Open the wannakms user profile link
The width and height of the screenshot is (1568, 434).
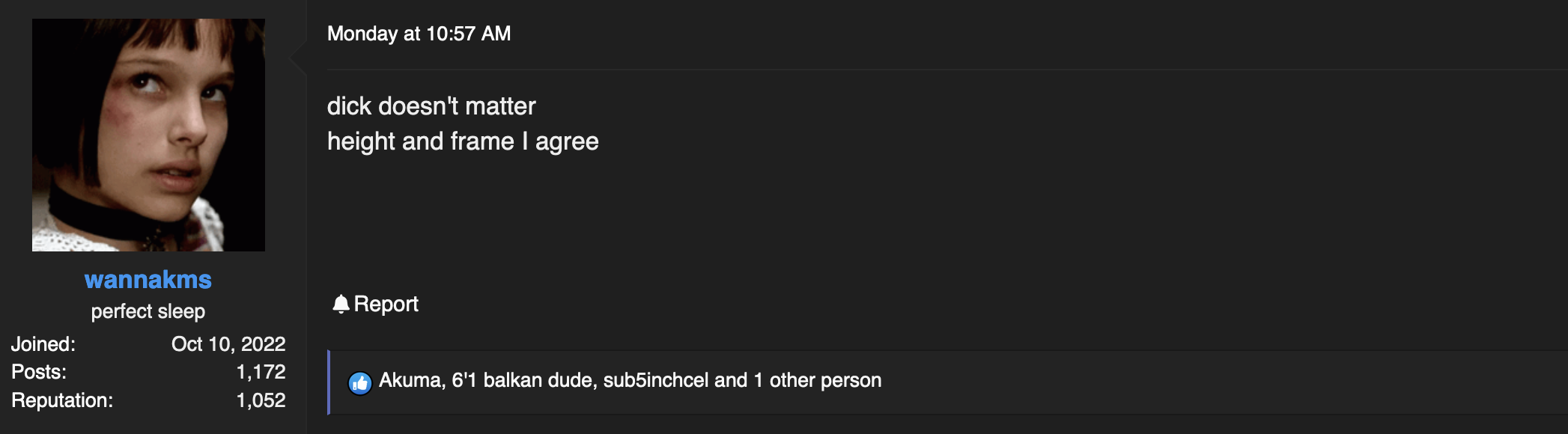[x=148, y=279]
